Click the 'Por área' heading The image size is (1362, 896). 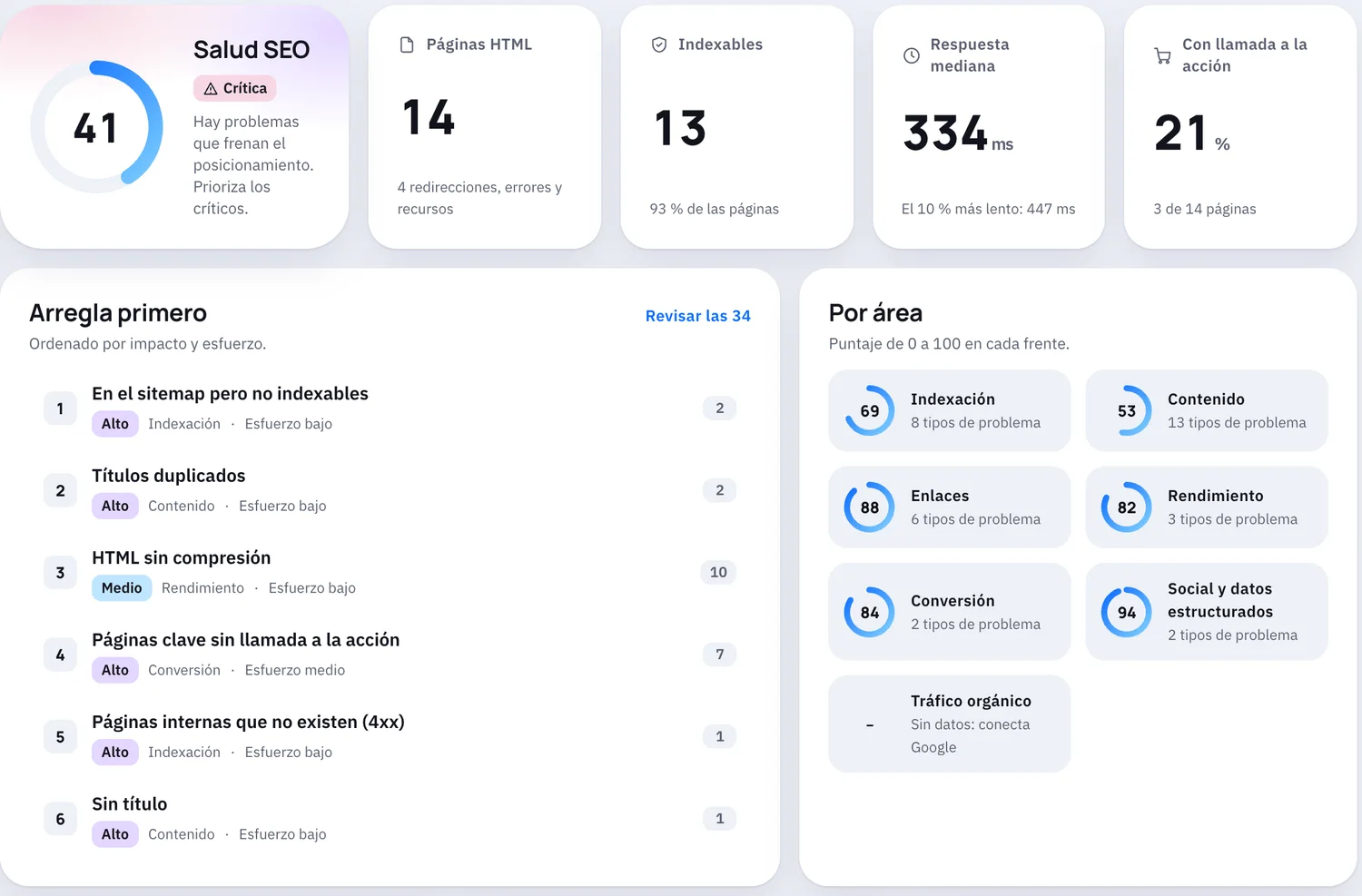[x=875, y=313]
